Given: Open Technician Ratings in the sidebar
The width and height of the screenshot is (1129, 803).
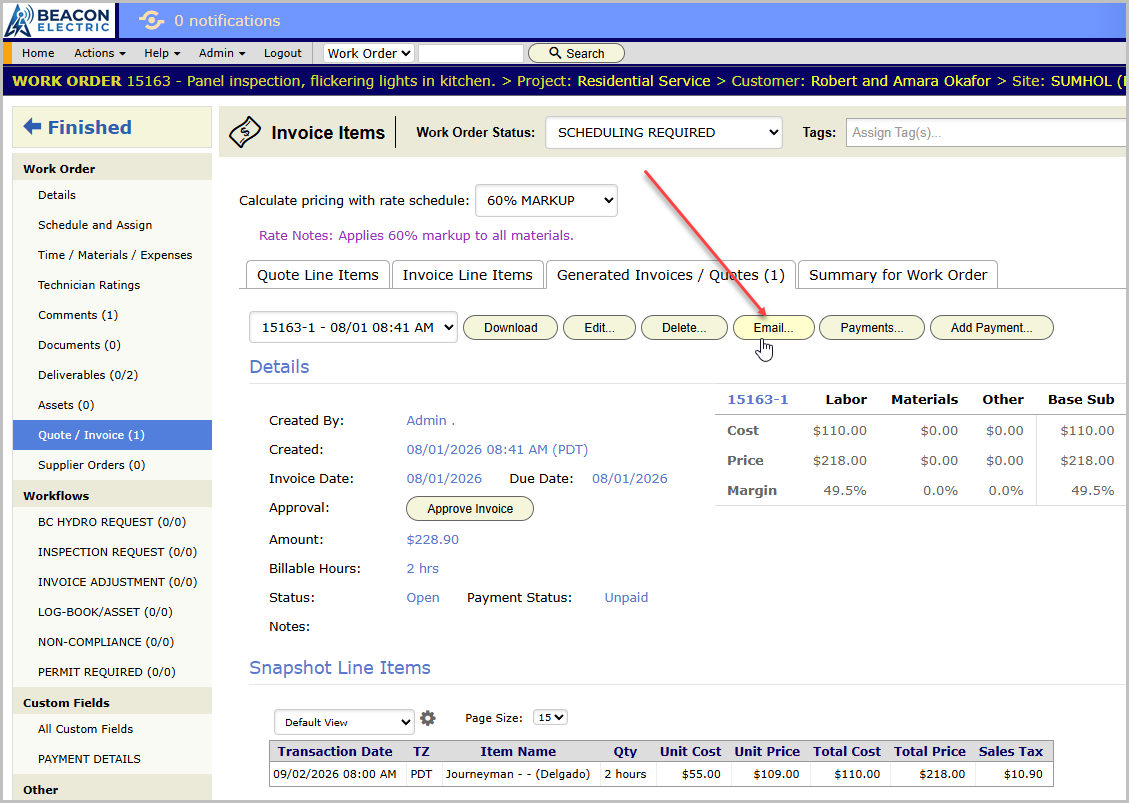Looking at the screenshot, I should [89, 285].
